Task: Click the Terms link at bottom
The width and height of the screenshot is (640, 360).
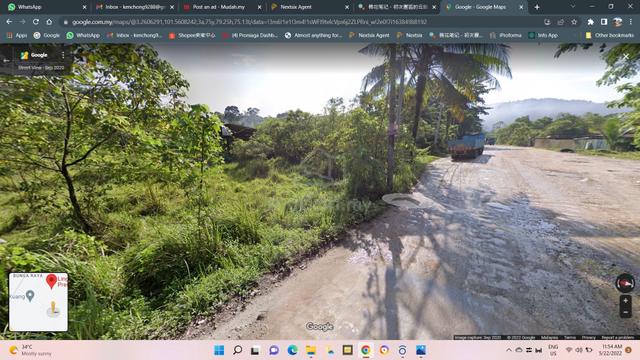Action: click(569, 338)
